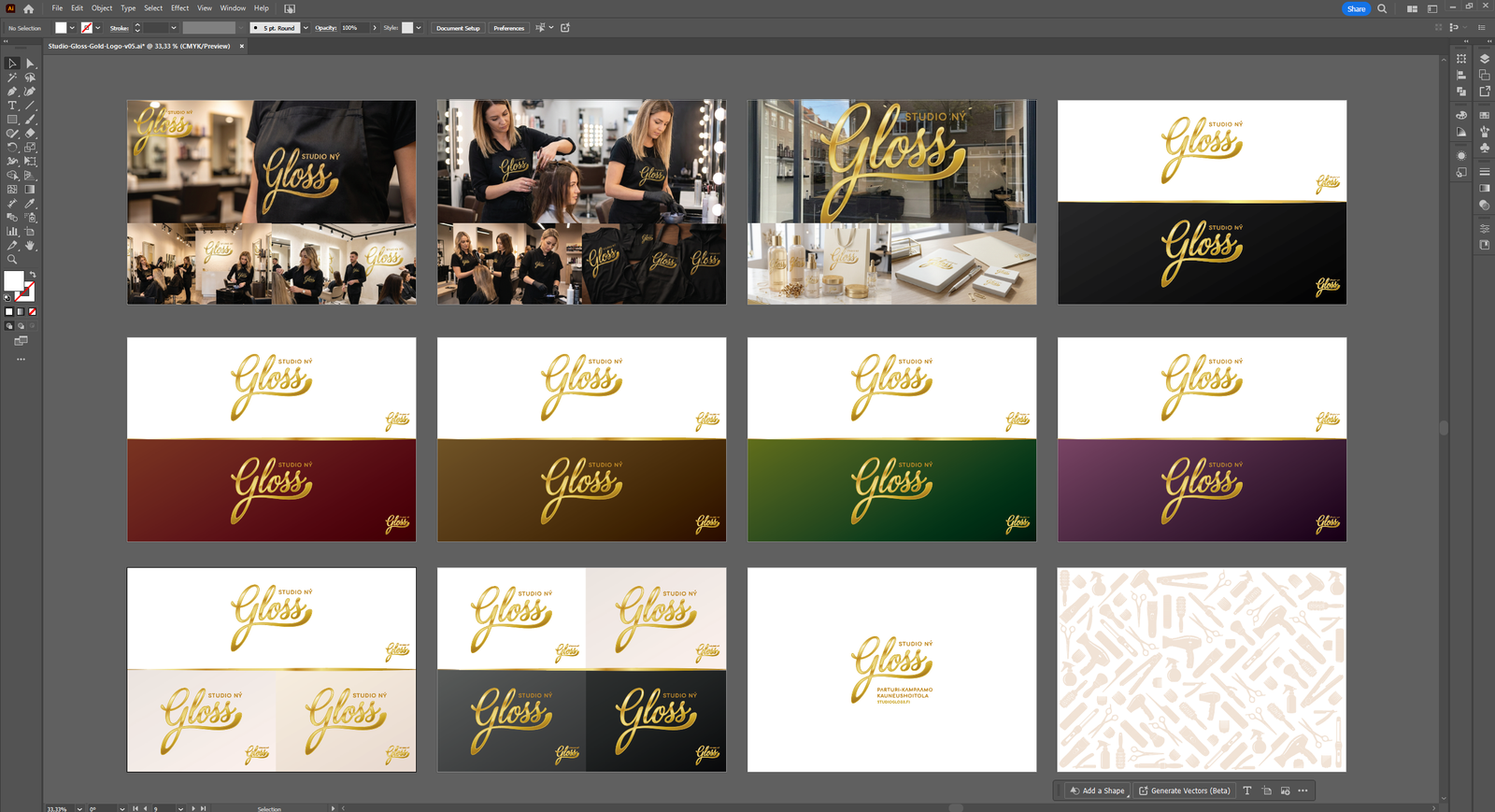This screenshot has width=1495, height=812.
Task: Select the Eyedropper tool
Action: coord(30,203)
